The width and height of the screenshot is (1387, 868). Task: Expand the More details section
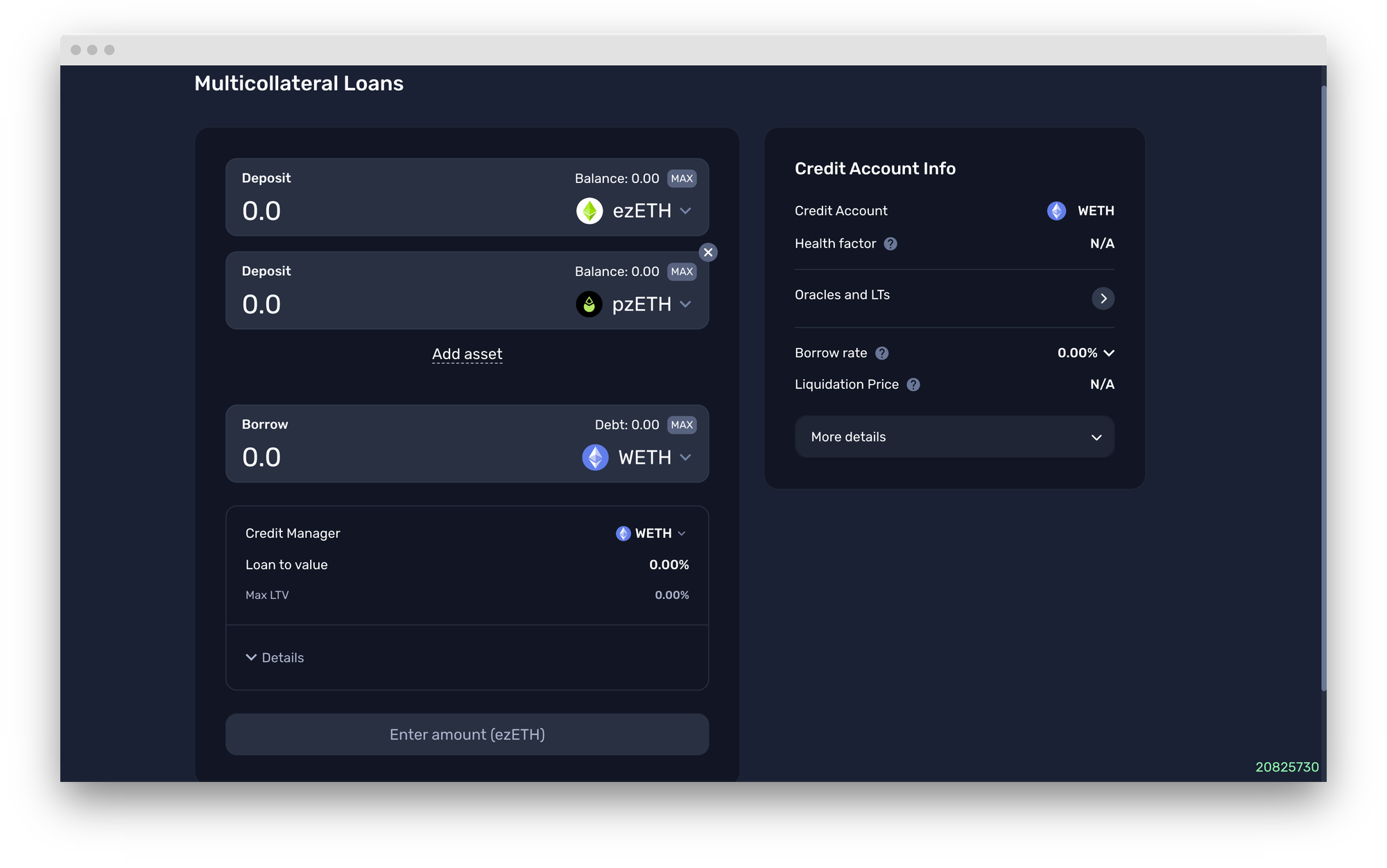[x=954, y=437]
